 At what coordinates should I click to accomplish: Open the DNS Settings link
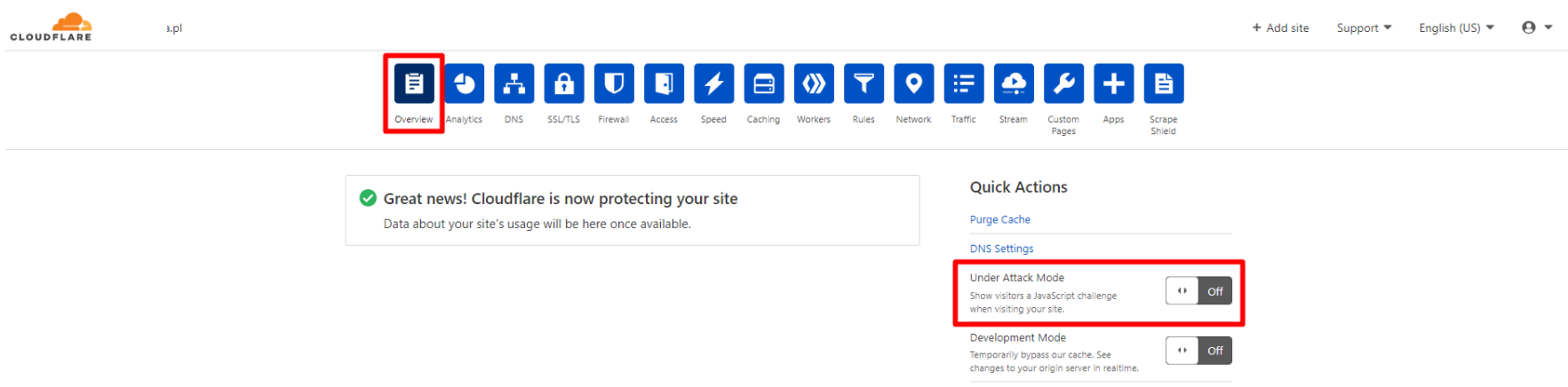1001,249
